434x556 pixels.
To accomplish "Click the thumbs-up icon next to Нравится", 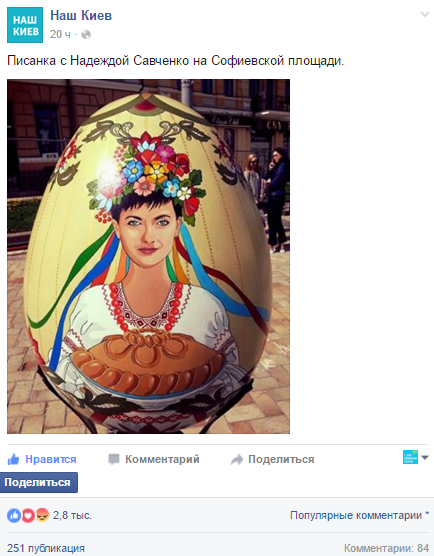I will point(13,459).
